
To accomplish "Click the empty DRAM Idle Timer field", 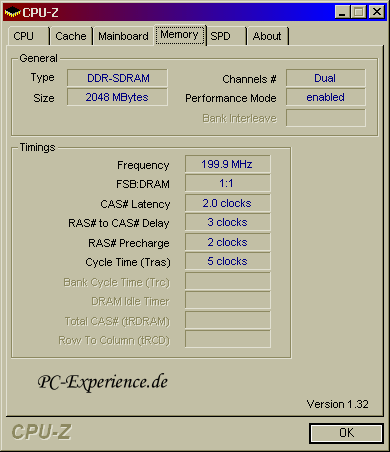I will (x=228, y=300).
